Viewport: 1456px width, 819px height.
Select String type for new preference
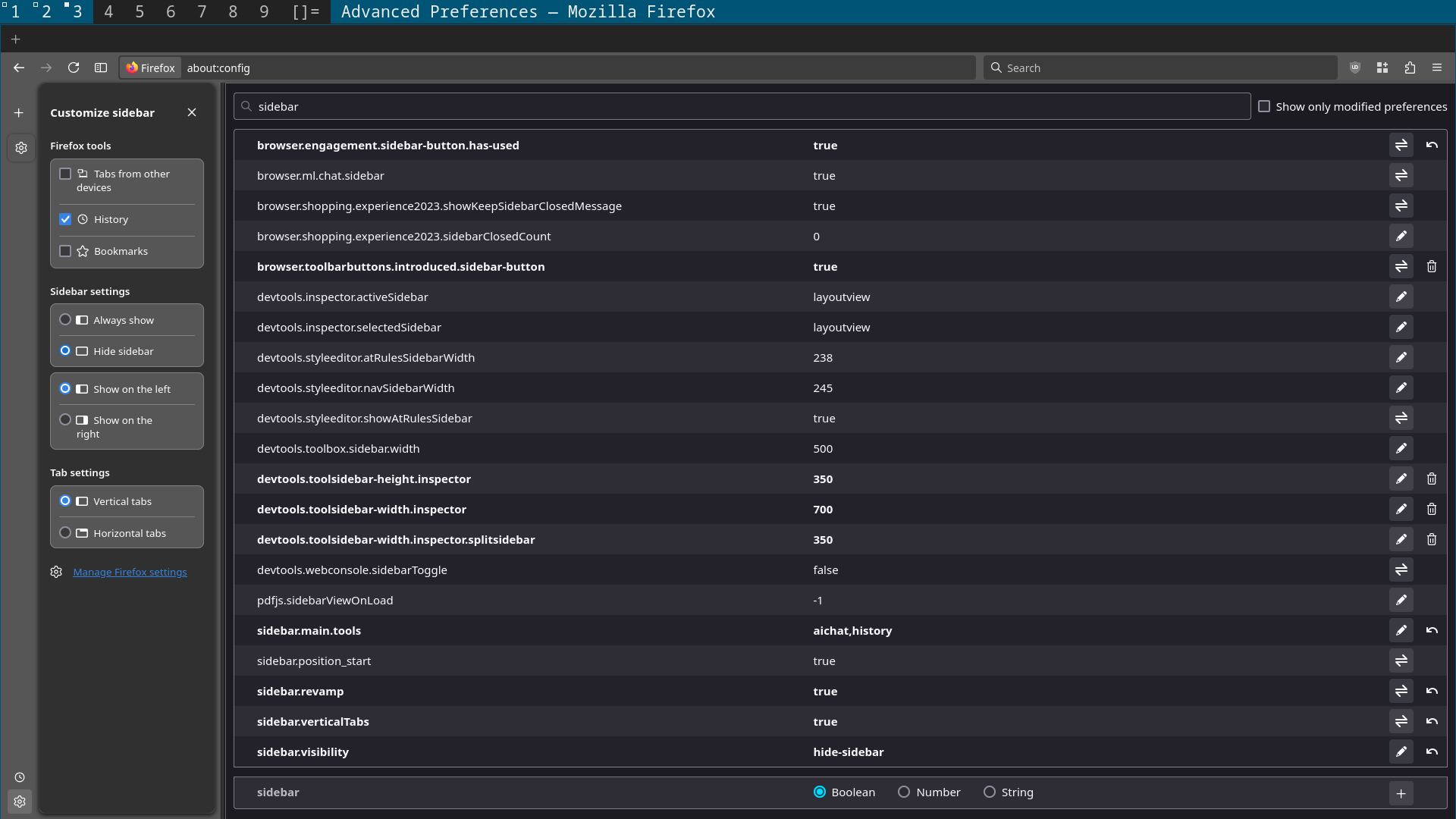(x=989, y=792)
